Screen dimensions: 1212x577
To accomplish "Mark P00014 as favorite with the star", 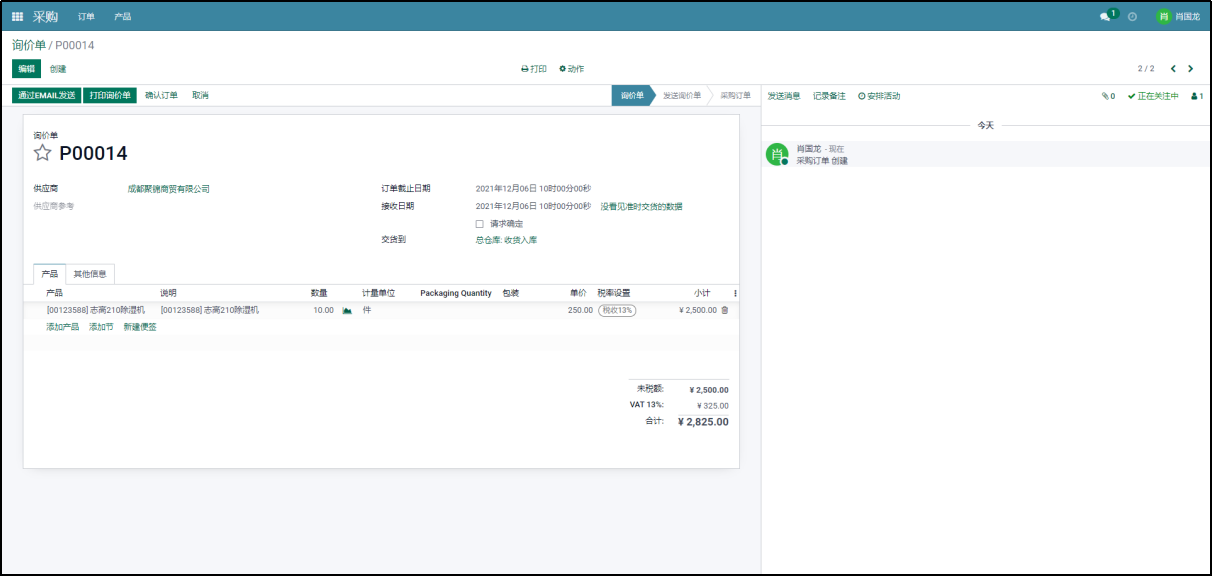I will click(x=42, y=153).
